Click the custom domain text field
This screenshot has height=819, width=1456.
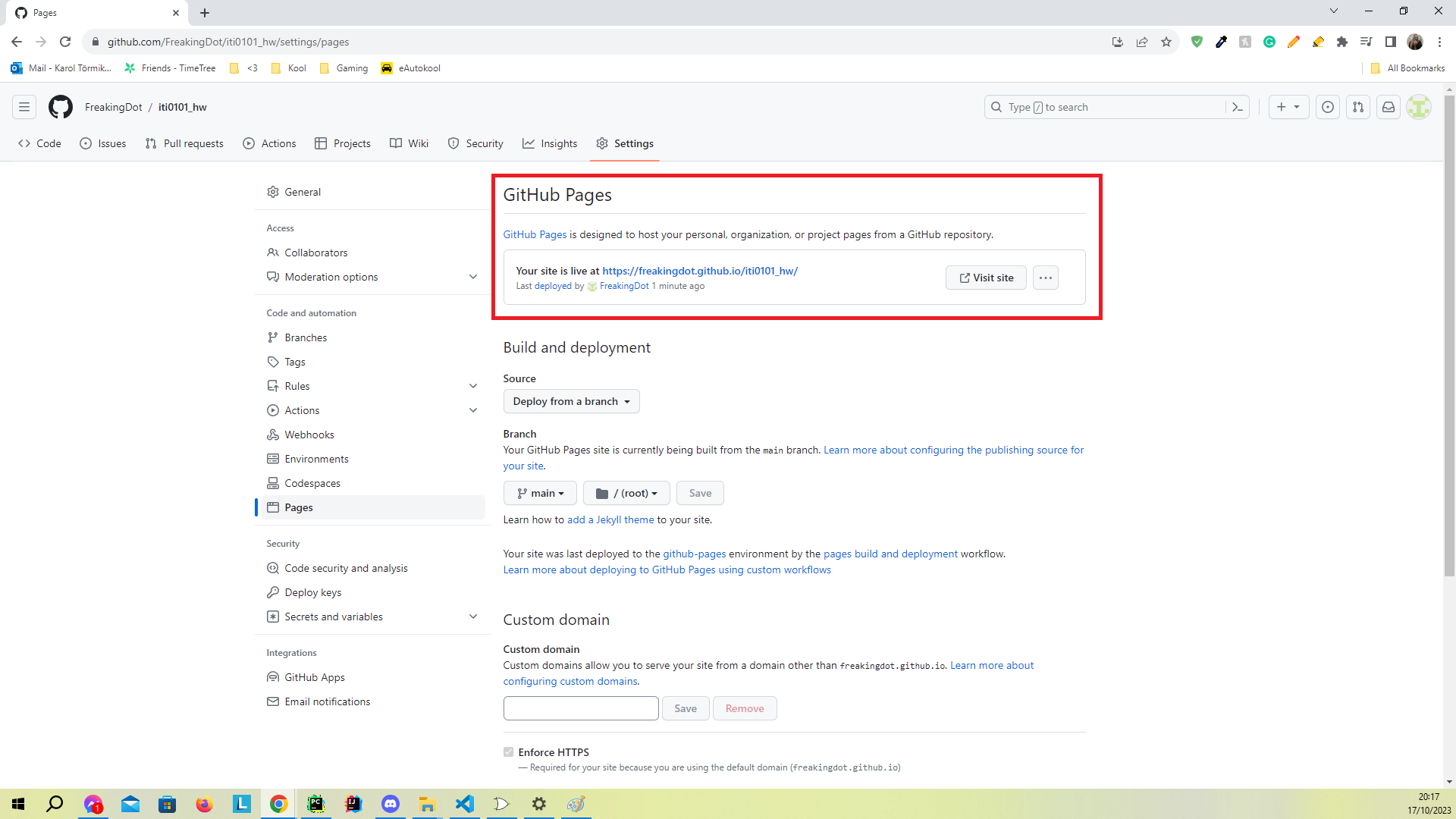pyautogui.click(x=581, y=708)
